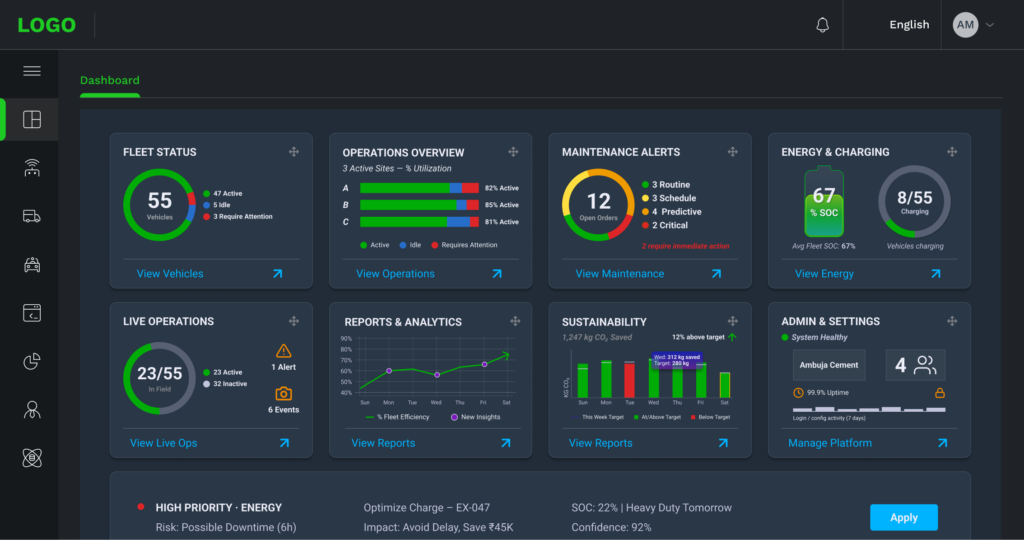The width and height of the screenshot is (1024, 540).
Task: Click the orange camera events icon
Action: click(283, 394)
